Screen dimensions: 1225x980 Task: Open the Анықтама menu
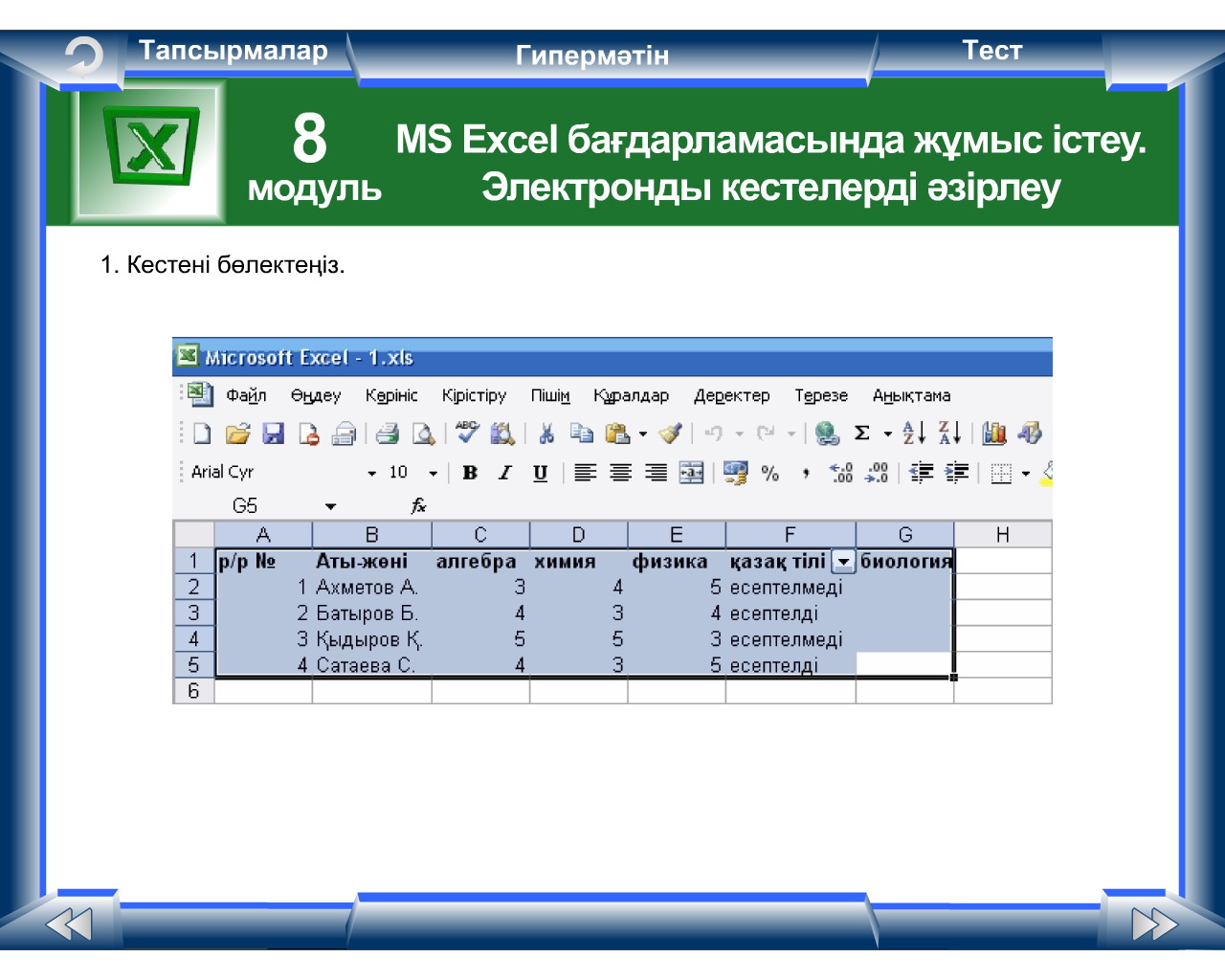tap(911, 395)
